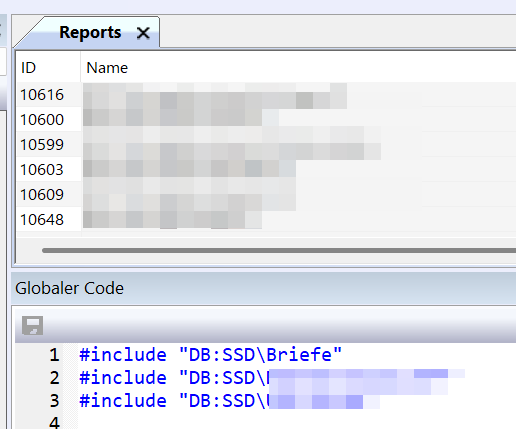
Task: Place cursor on the DB:SSD\Briefe include line
Action: tap(211, 354)
